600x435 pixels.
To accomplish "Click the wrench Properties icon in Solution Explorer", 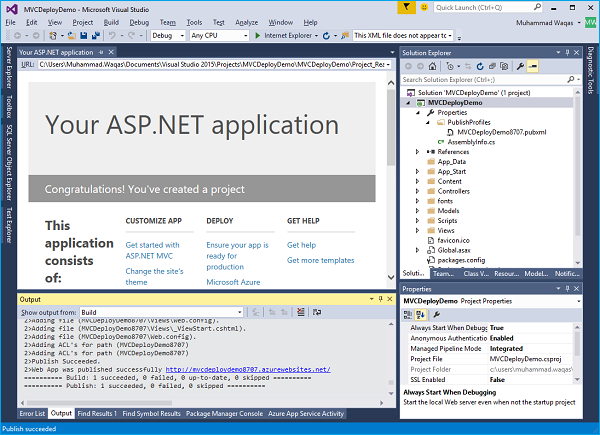I will [x=520, y=65].
